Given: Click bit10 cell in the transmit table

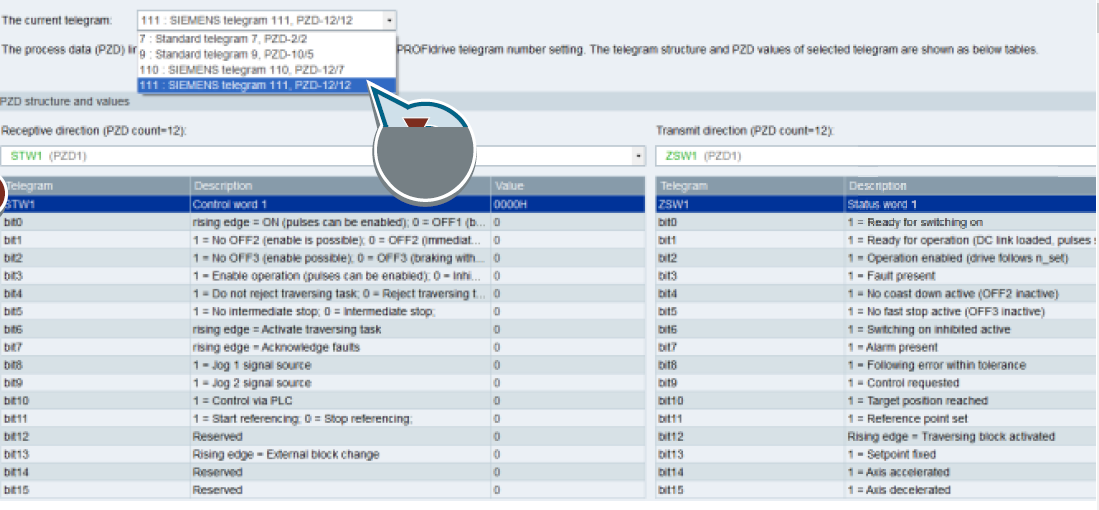Looking at the screenshot, I should (x=750, y=401).
